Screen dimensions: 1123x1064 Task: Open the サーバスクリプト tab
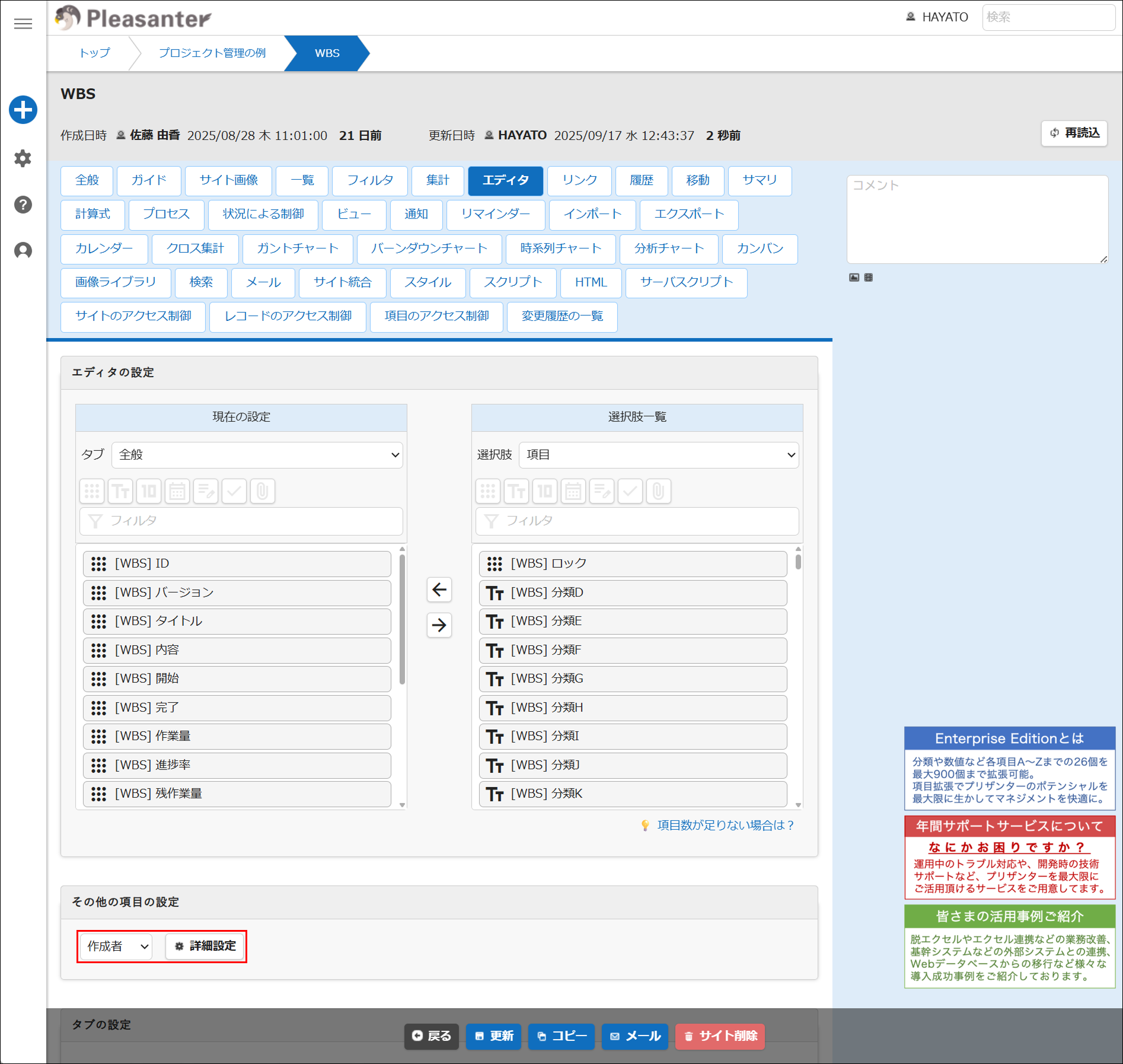[x=686, y=283]
